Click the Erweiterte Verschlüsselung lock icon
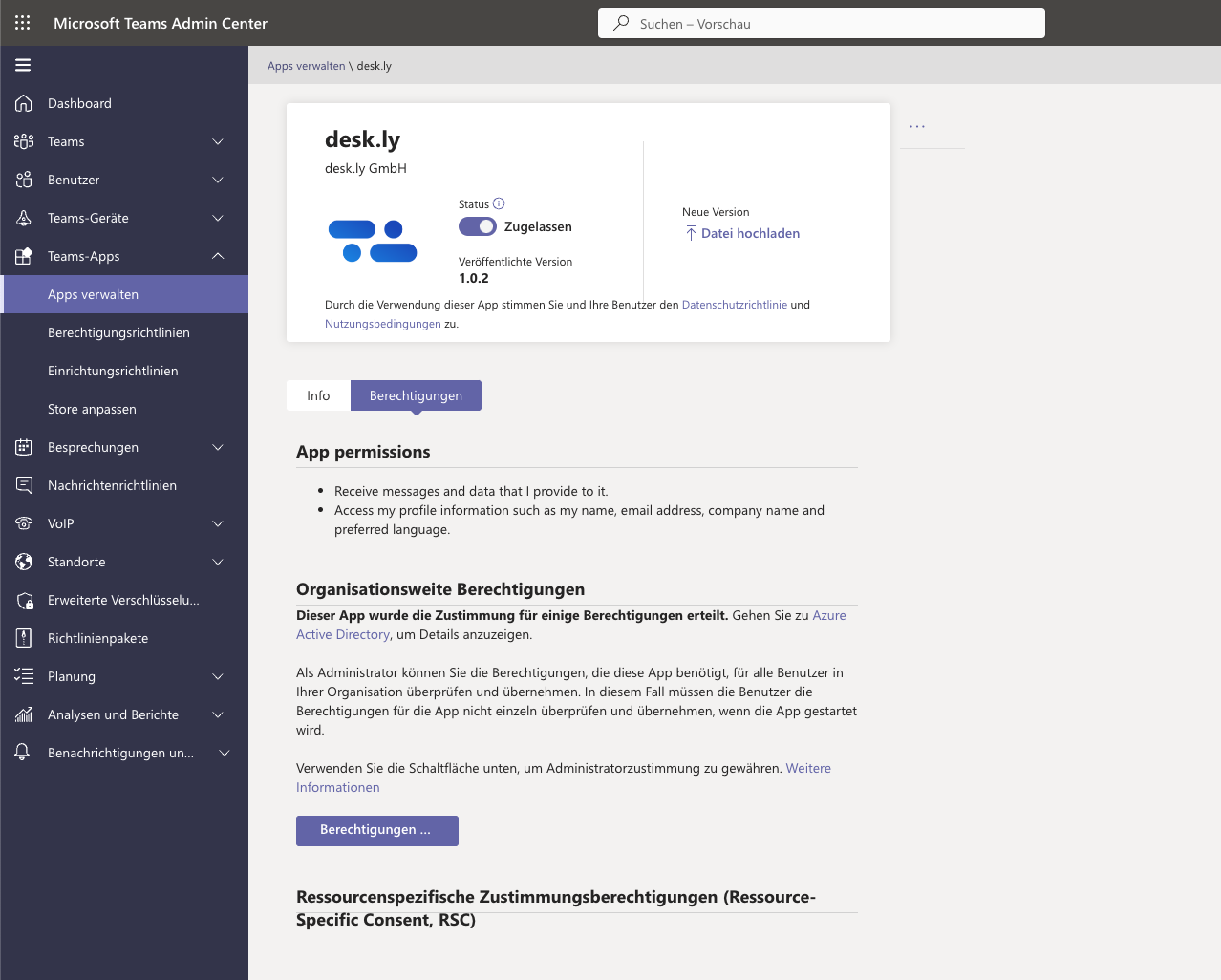The image size is (1221, 980). [24, 600]
